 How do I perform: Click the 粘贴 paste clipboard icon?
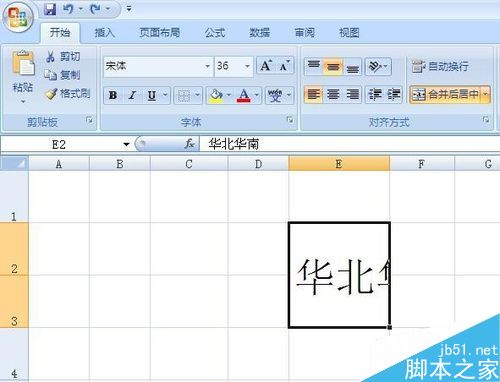tap(23, 63)
